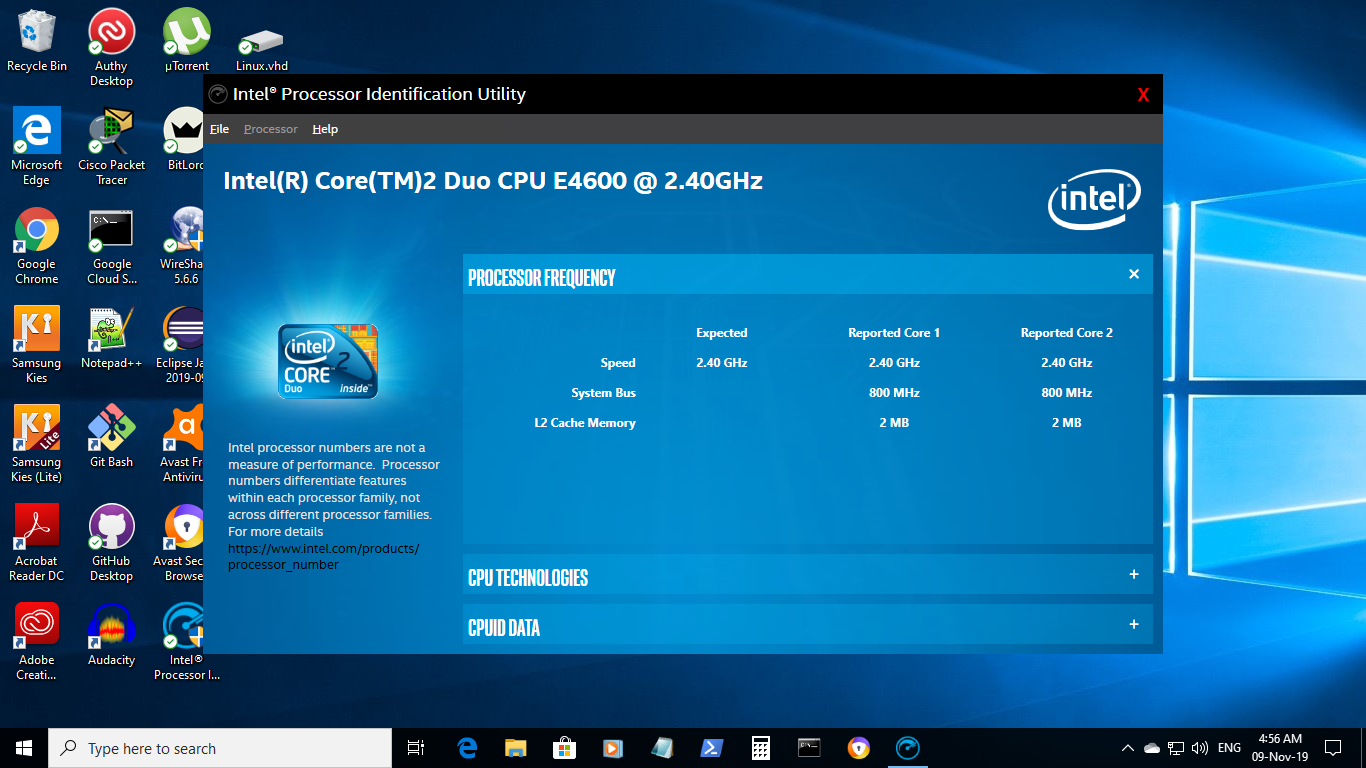The height and width of the screenshot is (768, 1366).
Task: Click the "System Bus" row label
Action: click(x=603, y=393)
